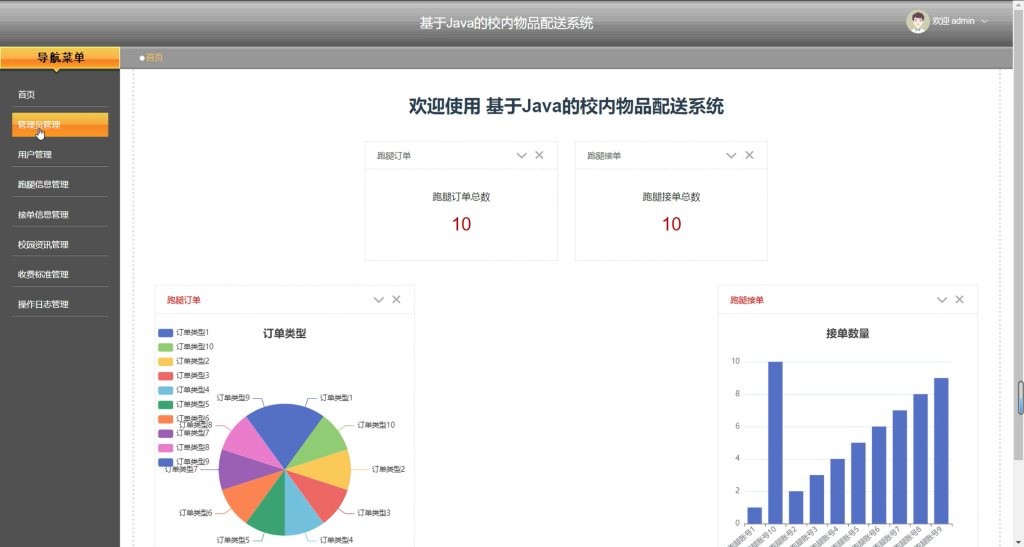Toggle 订单类型4 legend entry
The width and height of the screenshot is (1024, 547).
point(184,390)
